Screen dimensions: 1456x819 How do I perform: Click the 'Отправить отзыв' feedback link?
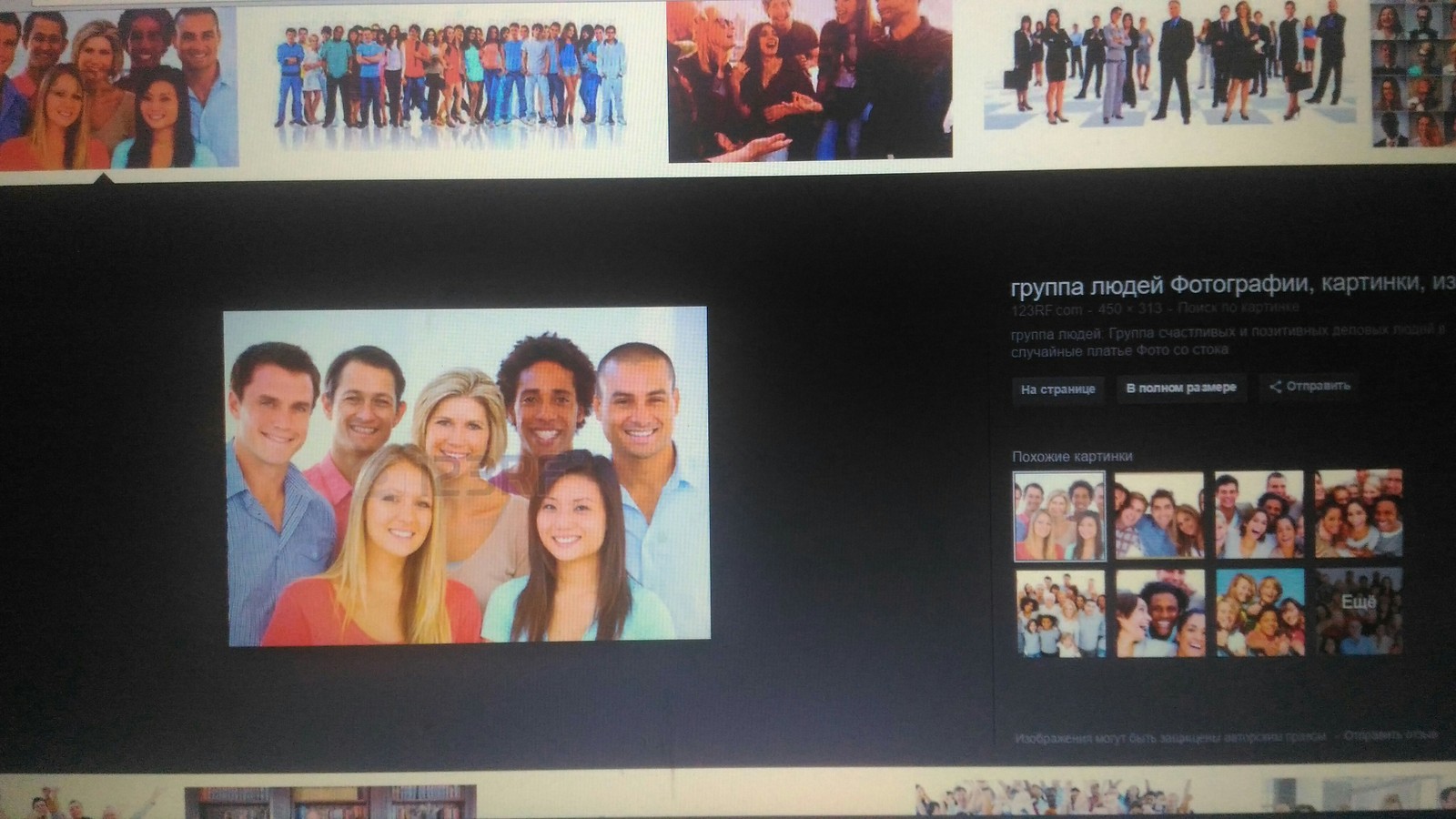coord(1390,734)
